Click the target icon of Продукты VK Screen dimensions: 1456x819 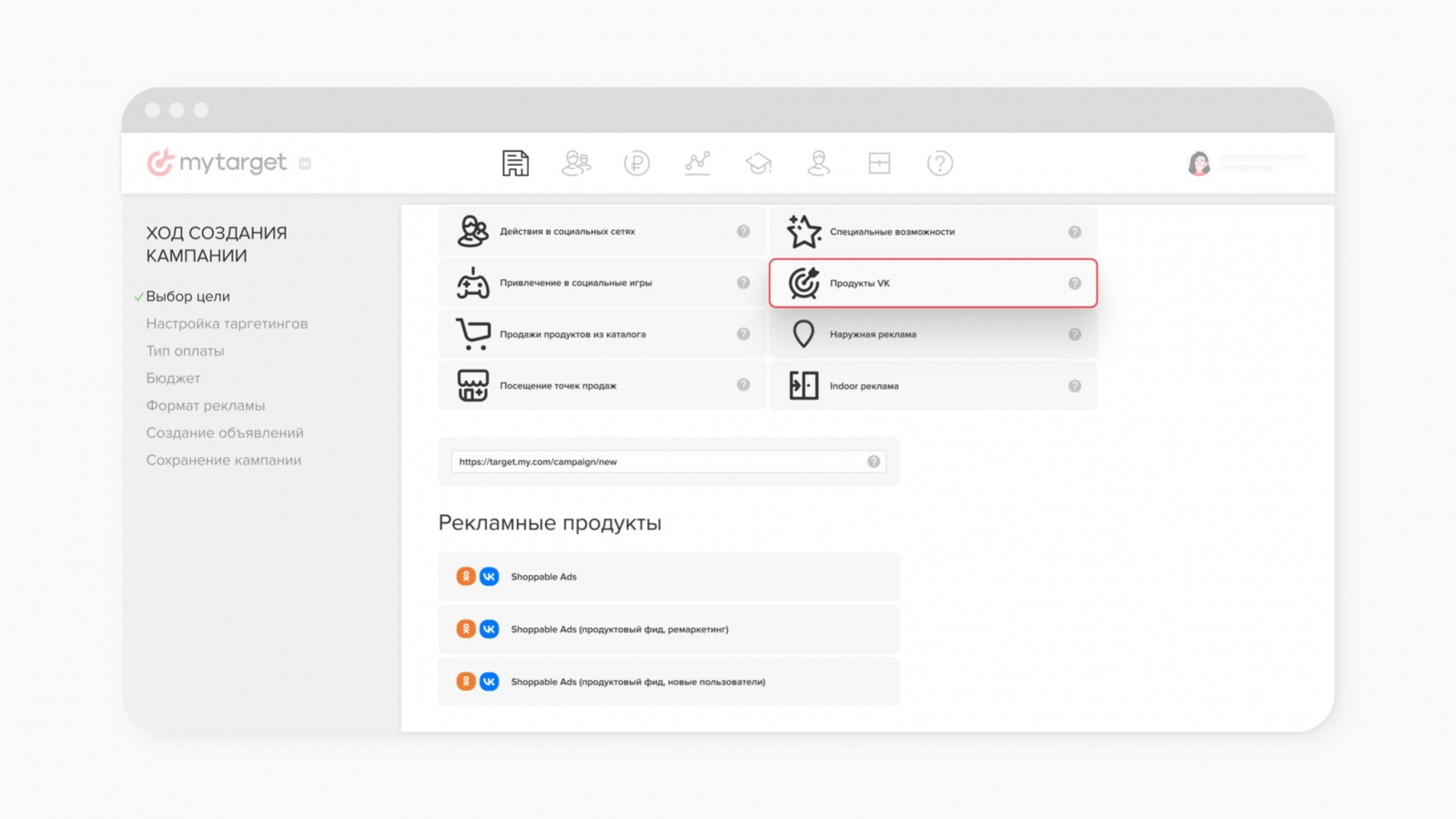(x=804, y=283)
